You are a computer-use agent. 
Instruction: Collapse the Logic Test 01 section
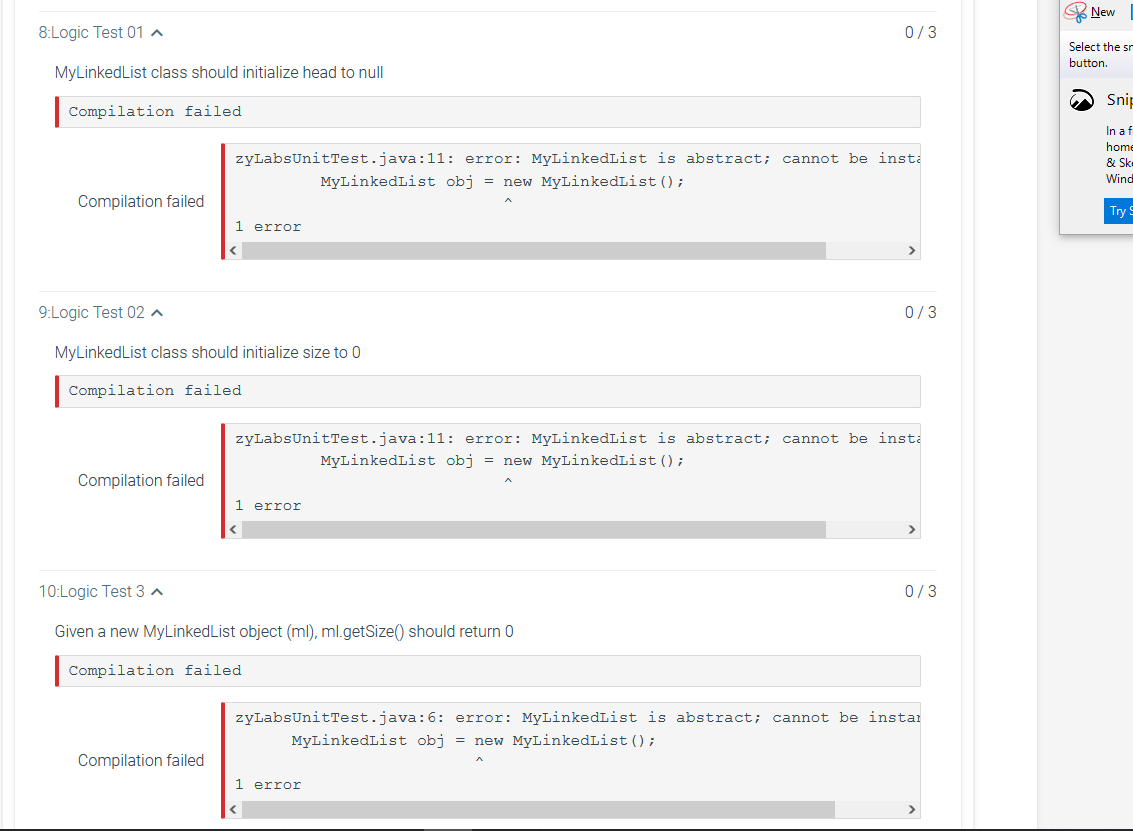[x=157, y=31]
